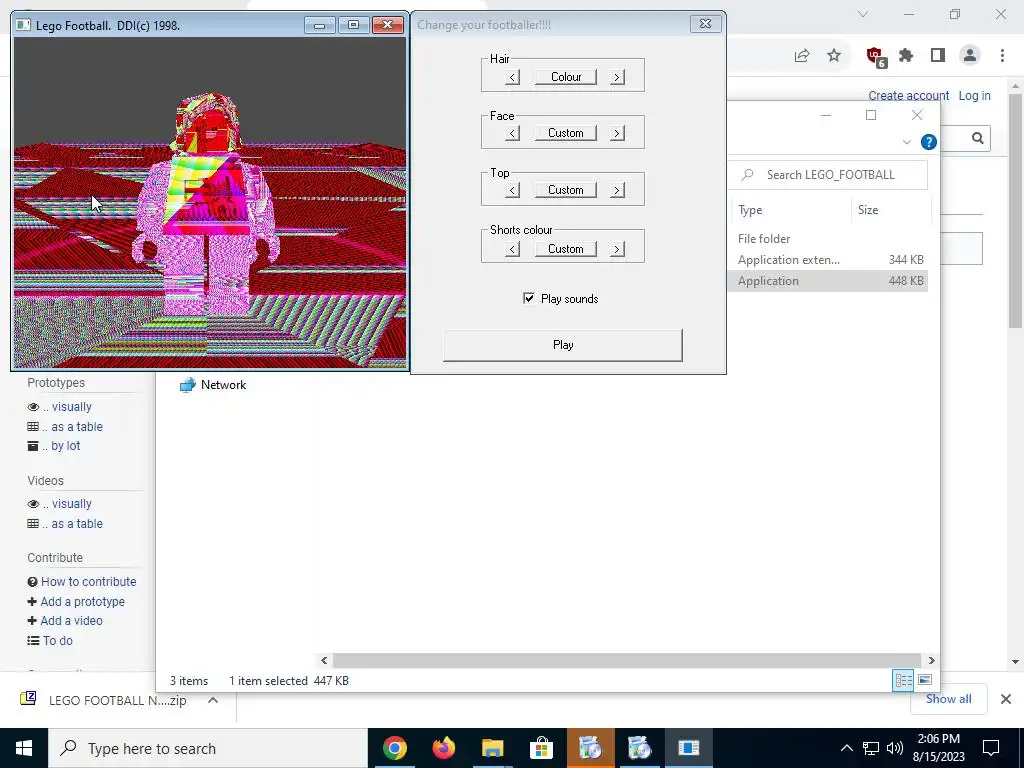Select previous Shorts colour arrow
The image size is (1024, 768).
(513, 249)
